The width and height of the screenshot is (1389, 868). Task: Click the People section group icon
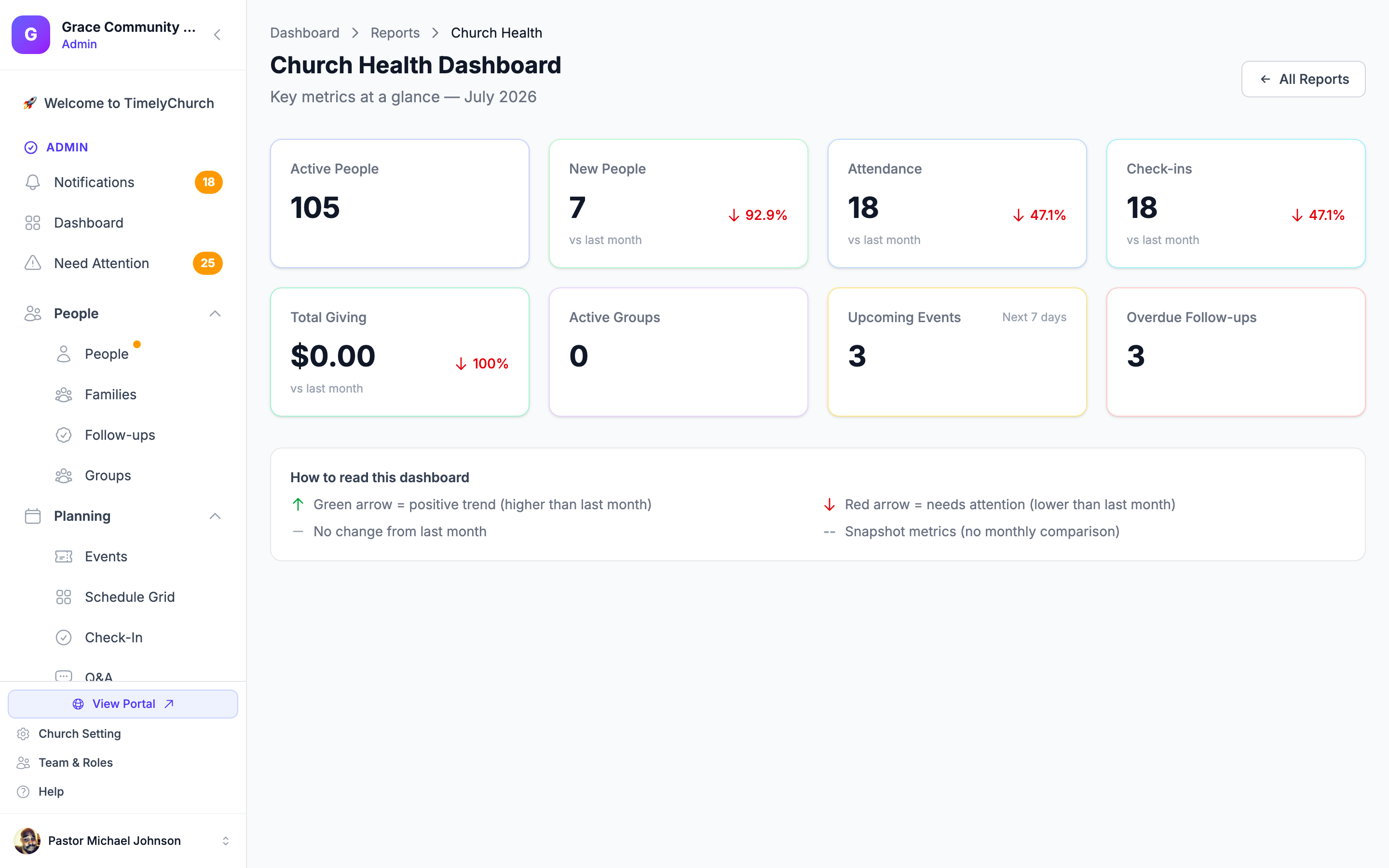click(33, 313)
